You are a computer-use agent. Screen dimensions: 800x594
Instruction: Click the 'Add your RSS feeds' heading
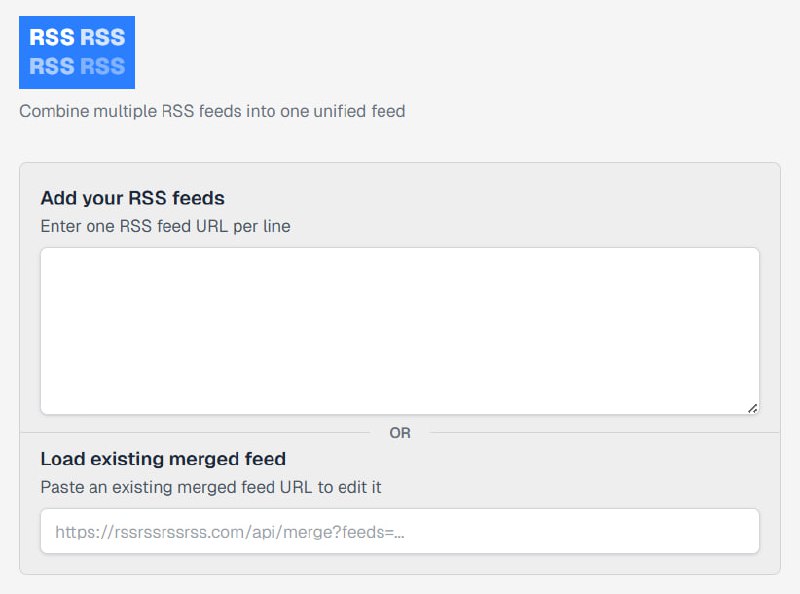pyautogui.click(x=132, y=198)
